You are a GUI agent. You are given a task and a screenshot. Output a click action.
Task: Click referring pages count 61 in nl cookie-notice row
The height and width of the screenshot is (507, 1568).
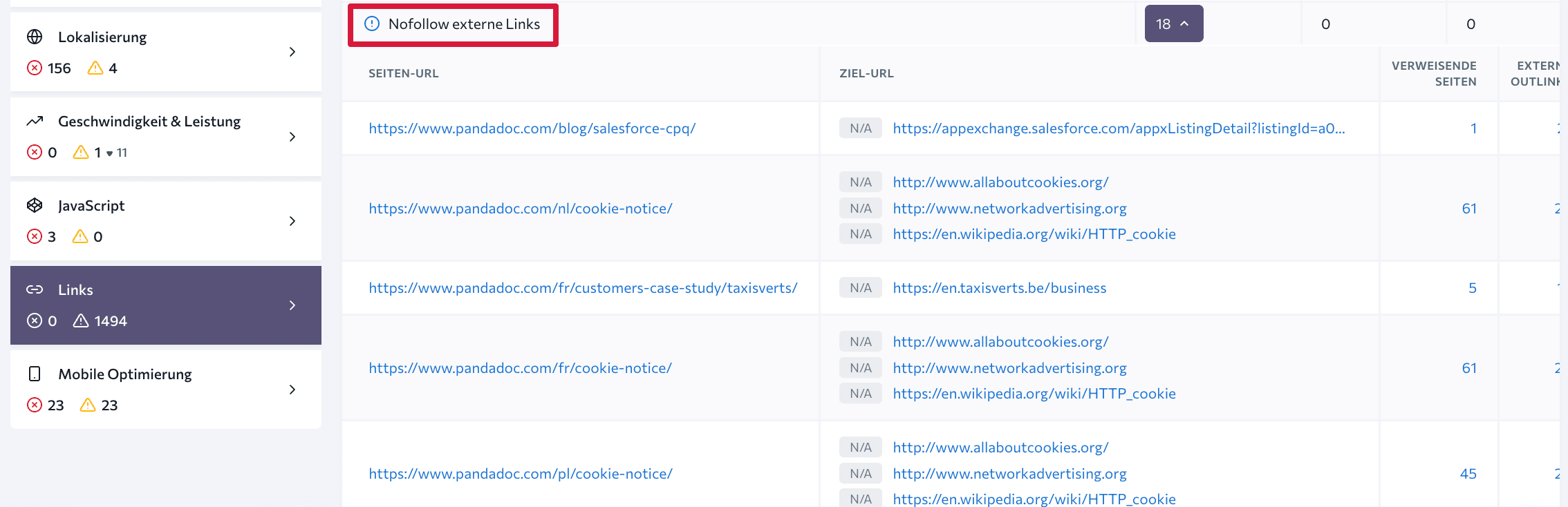tap(1469, 209)
